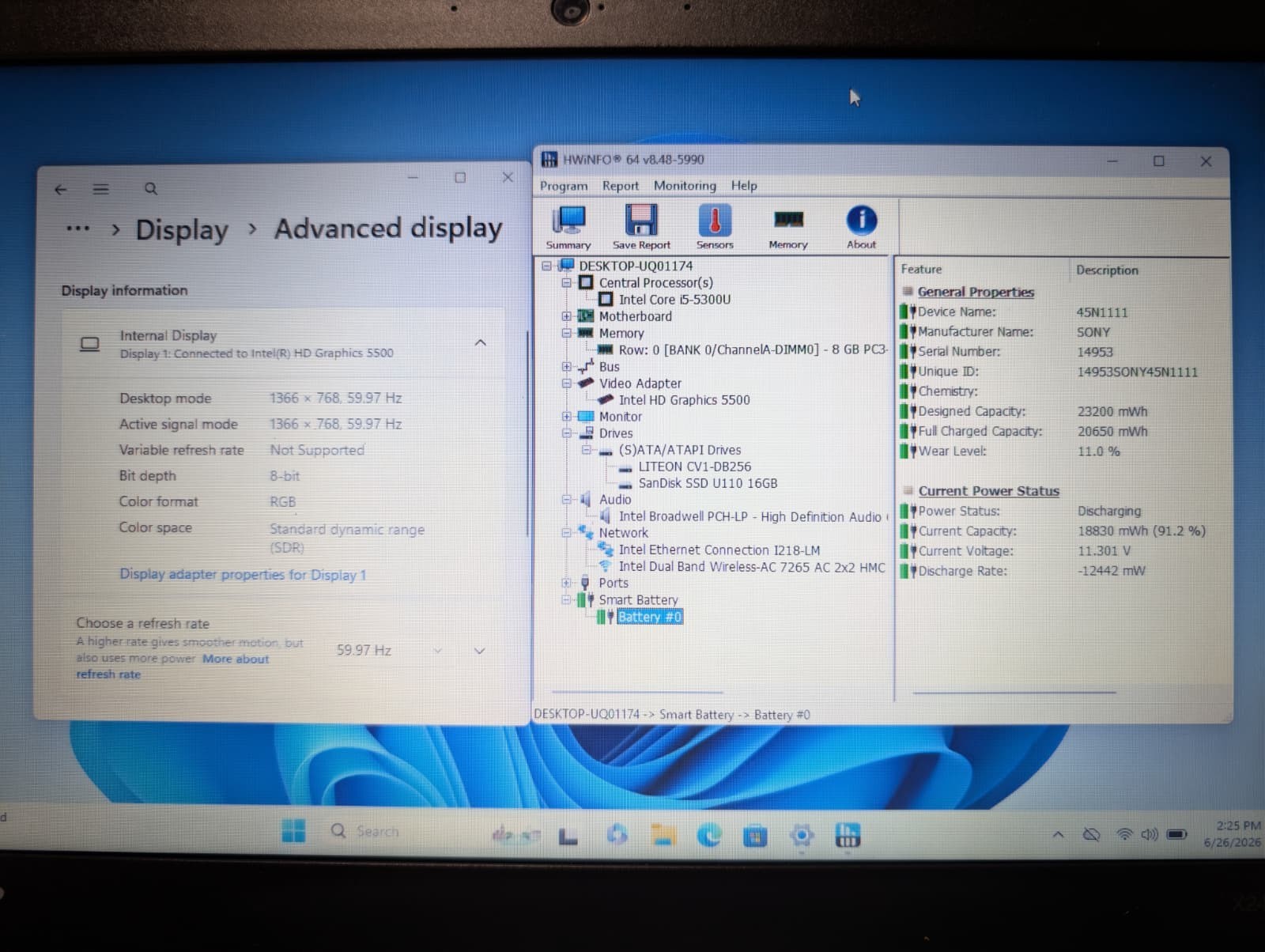Screen dimensions: 1265x952
Task: Select LITEON CV1-DB256 drive
Action: point(695,467)
